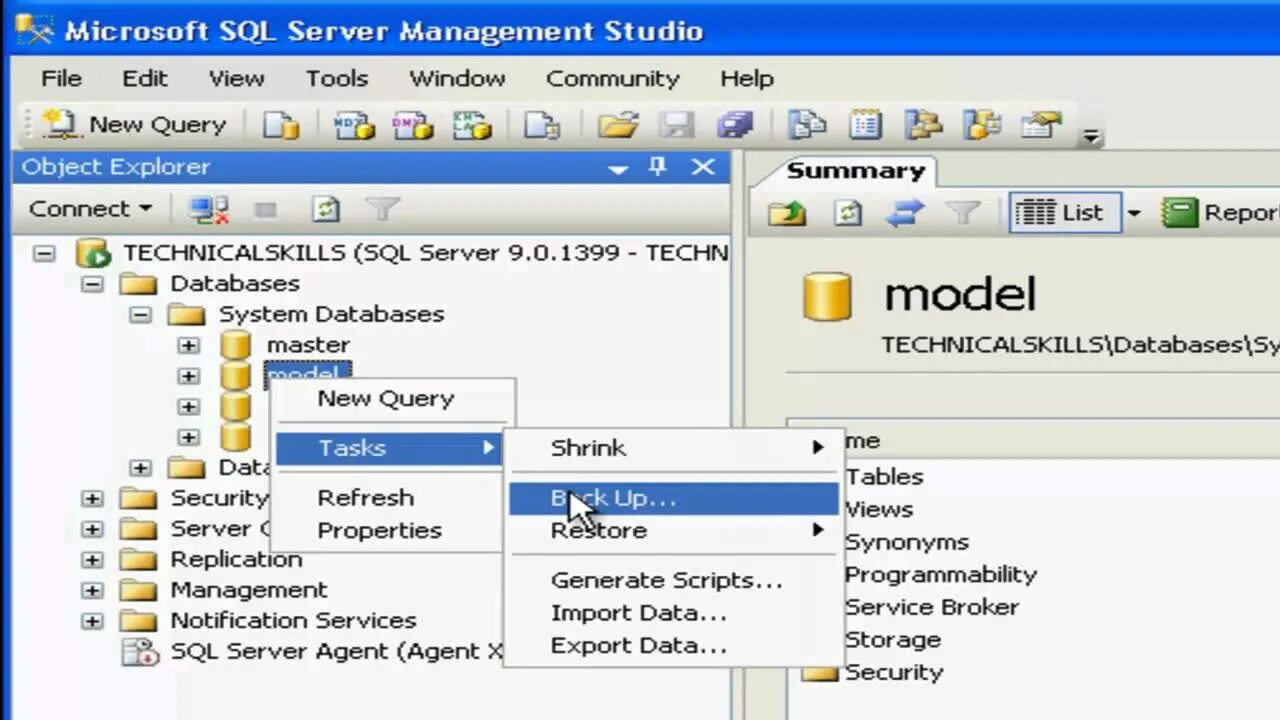Open the File menu
This screenshot has height=720, width=1280.
(x=62, y=78)
